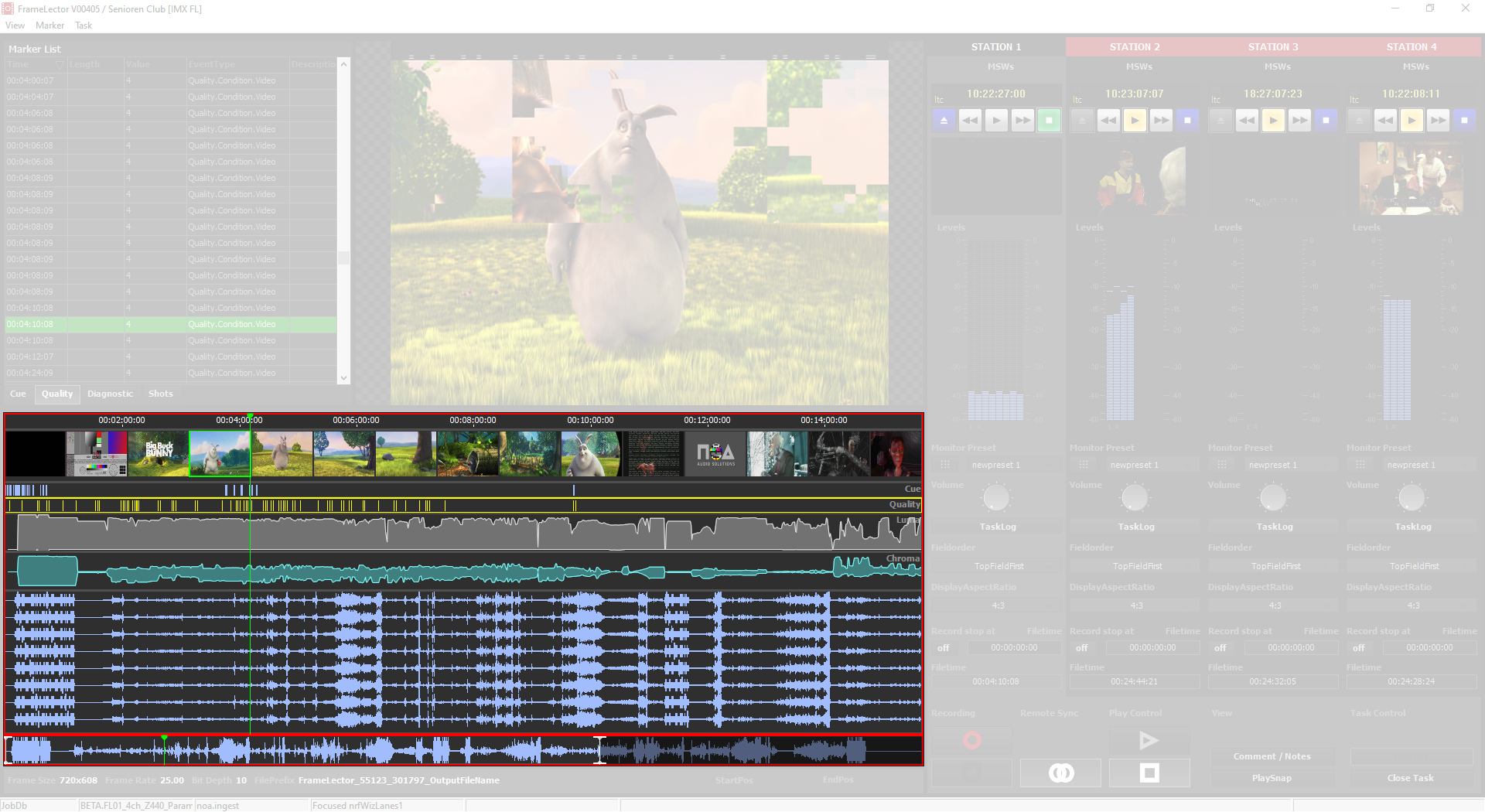Adjust Station 1 Volume knob
Image resolution: width=1485 pixels, height=812 pixels.
pos(996,497)
